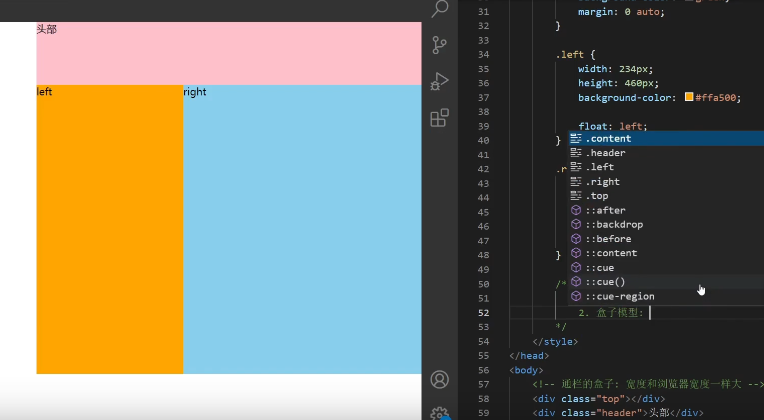Click the 通栏的盒子 HTML comment
This screenshot has height=420, width=764.
648,384
